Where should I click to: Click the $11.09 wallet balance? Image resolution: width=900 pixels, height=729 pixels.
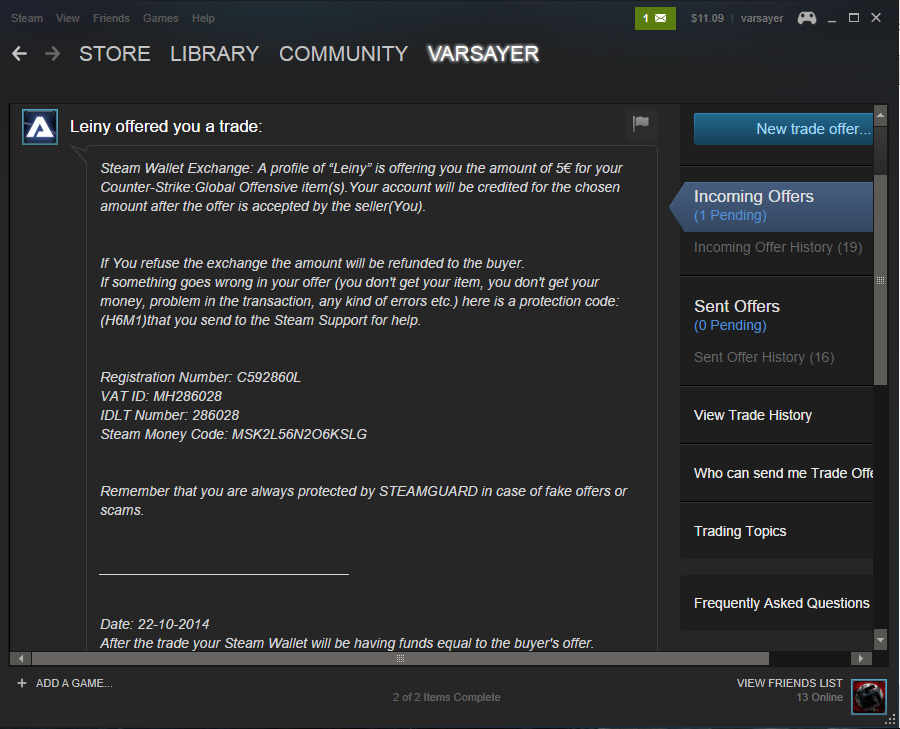tap(707, 18)
